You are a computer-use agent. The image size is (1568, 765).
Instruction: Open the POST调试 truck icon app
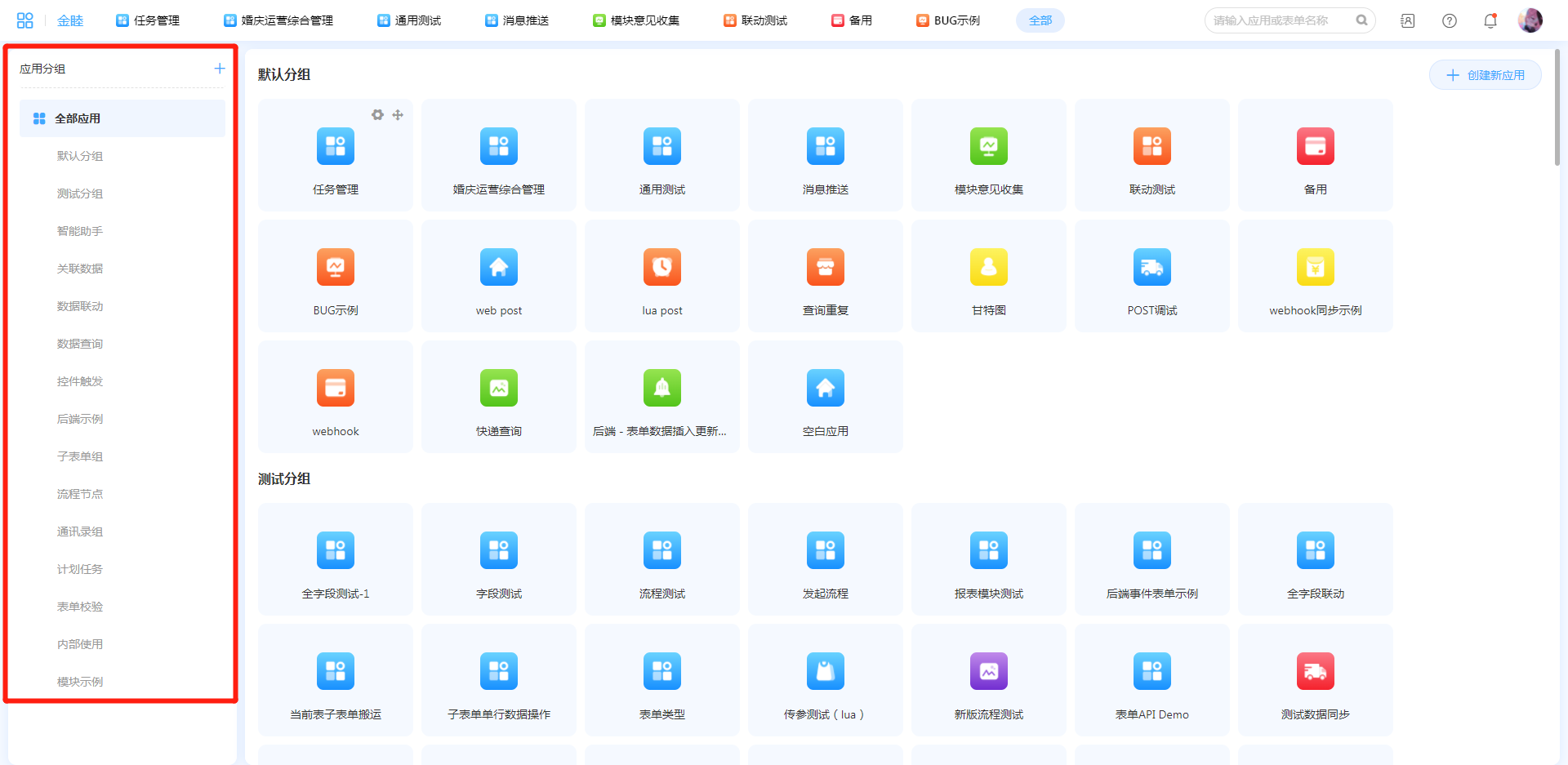pos(1151,267)
